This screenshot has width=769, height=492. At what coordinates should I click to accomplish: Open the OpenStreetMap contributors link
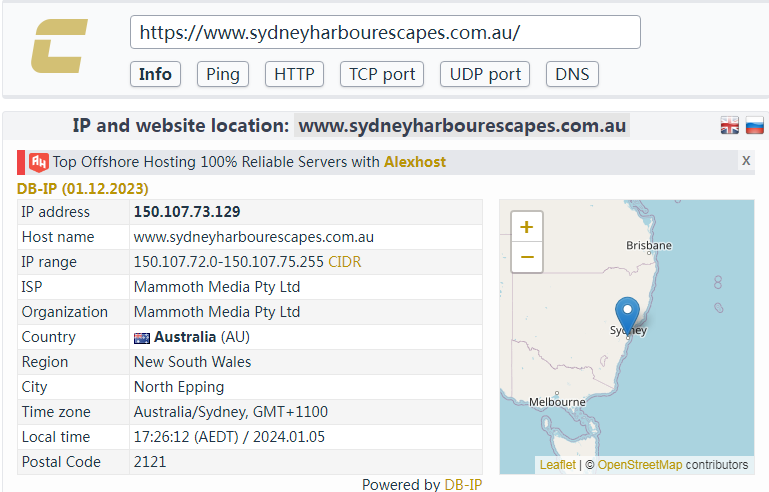coord(640,465)
